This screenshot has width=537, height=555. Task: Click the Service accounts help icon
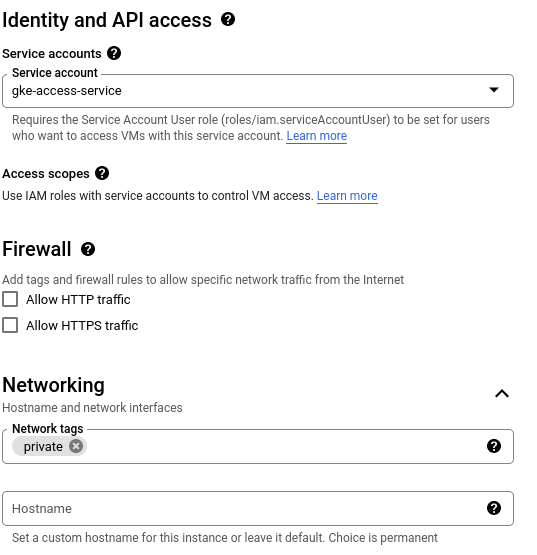coord(114,53)
